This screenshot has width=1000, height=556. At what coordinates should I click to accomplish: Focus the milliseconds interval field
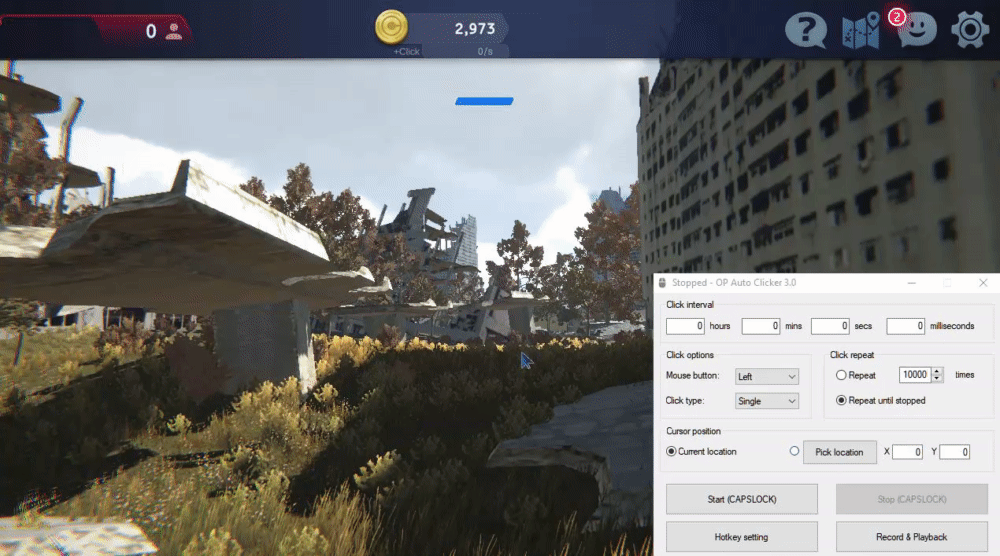point(905,326)
